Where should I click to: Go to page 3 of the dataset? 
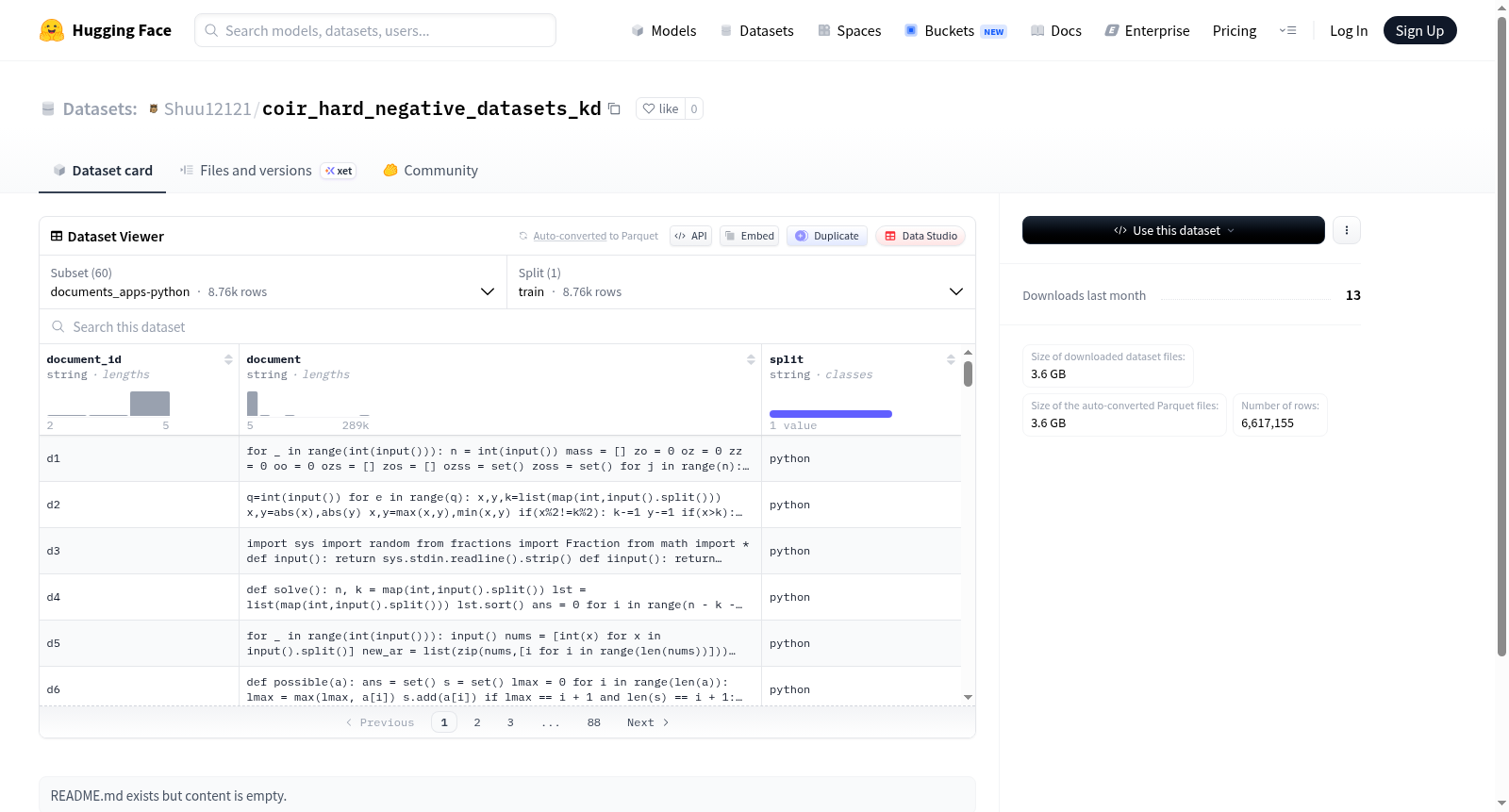[510, 722]
